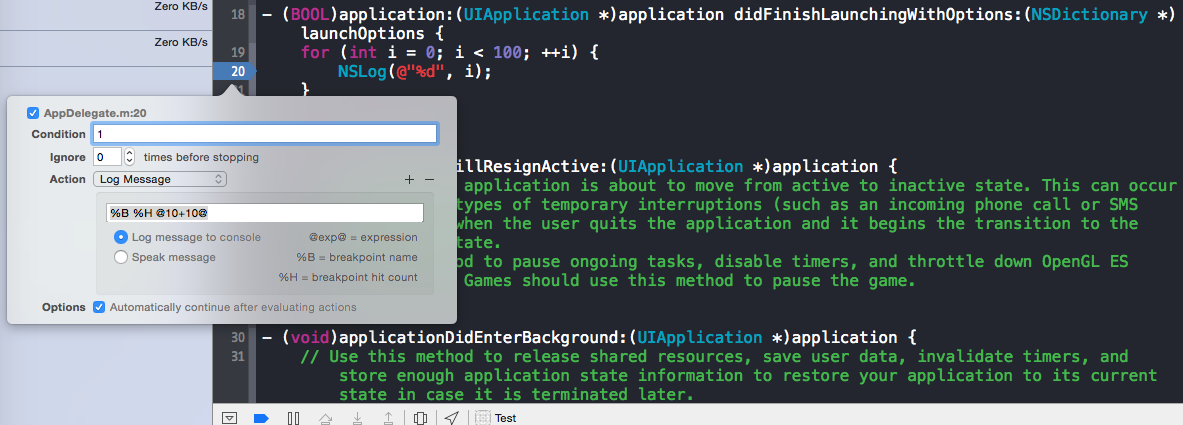Deactivate breakpoints in debug bar
The width and height of the screenshot is (1183, 425).
click(x=261, y=417)
